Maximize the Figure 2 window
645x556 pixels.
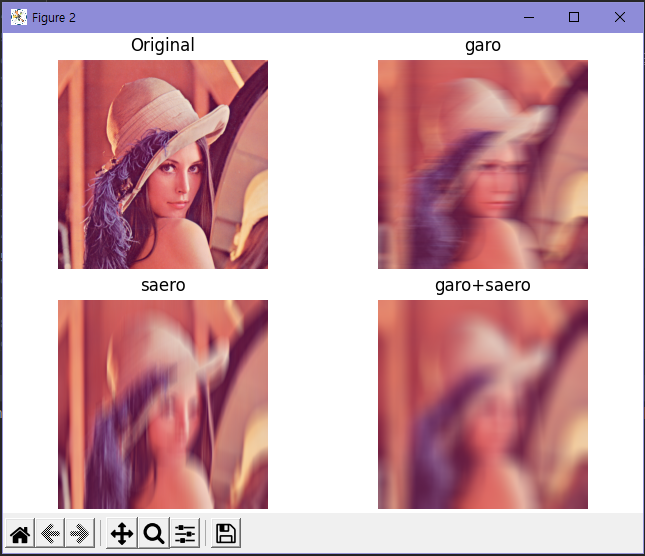tap(574, 17)
